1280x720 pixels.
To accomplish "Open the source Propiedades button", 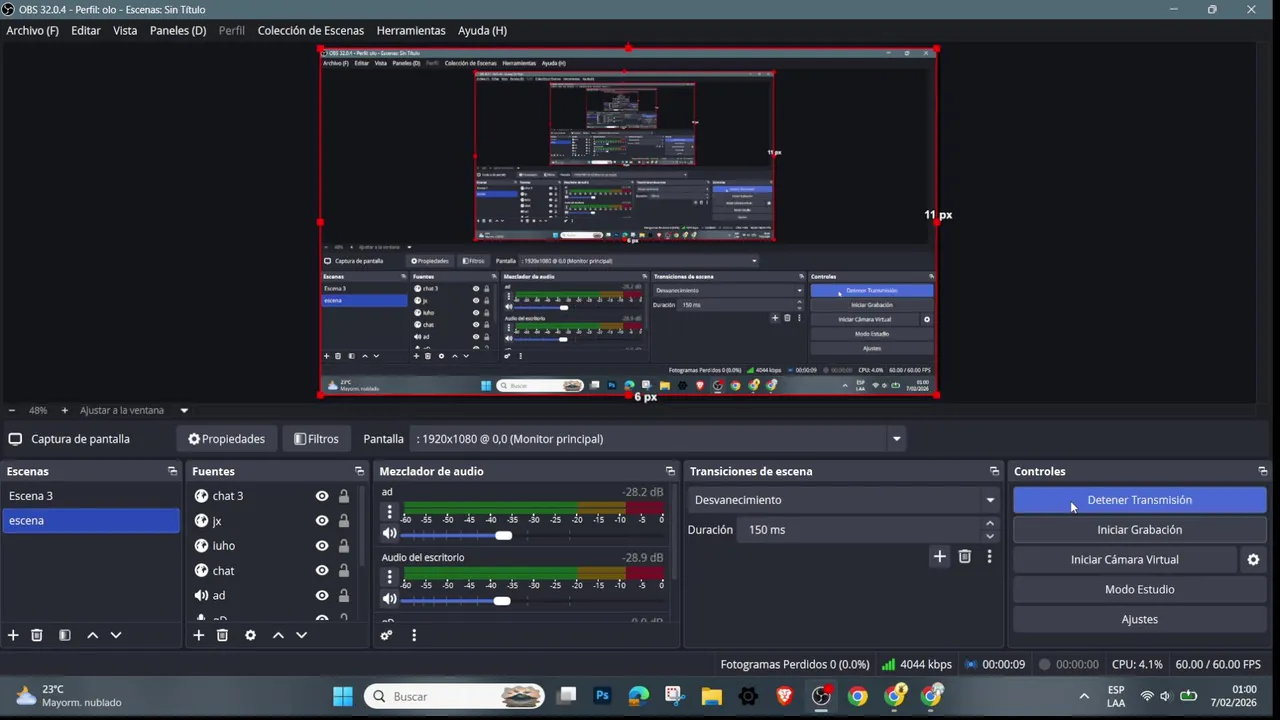I will point(227,439).
